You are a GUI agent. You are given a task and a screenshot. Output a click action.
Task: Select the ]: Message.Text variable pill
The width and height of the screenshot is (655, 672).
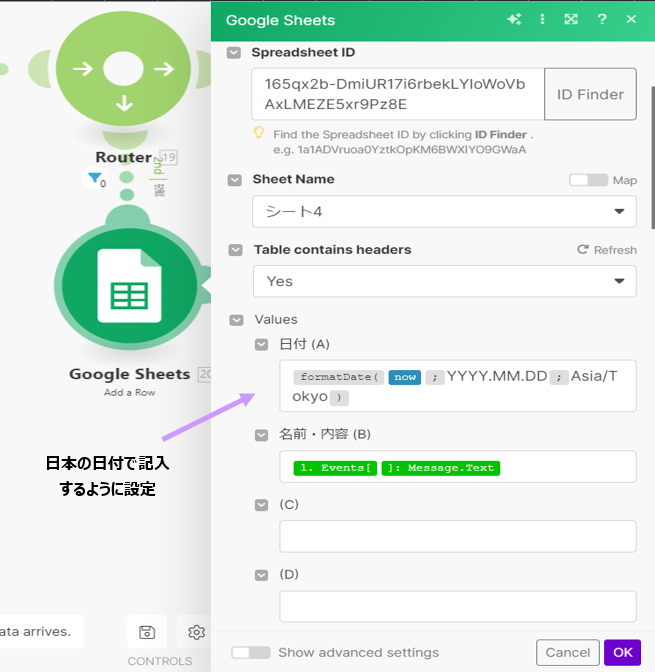coord(441,468)
